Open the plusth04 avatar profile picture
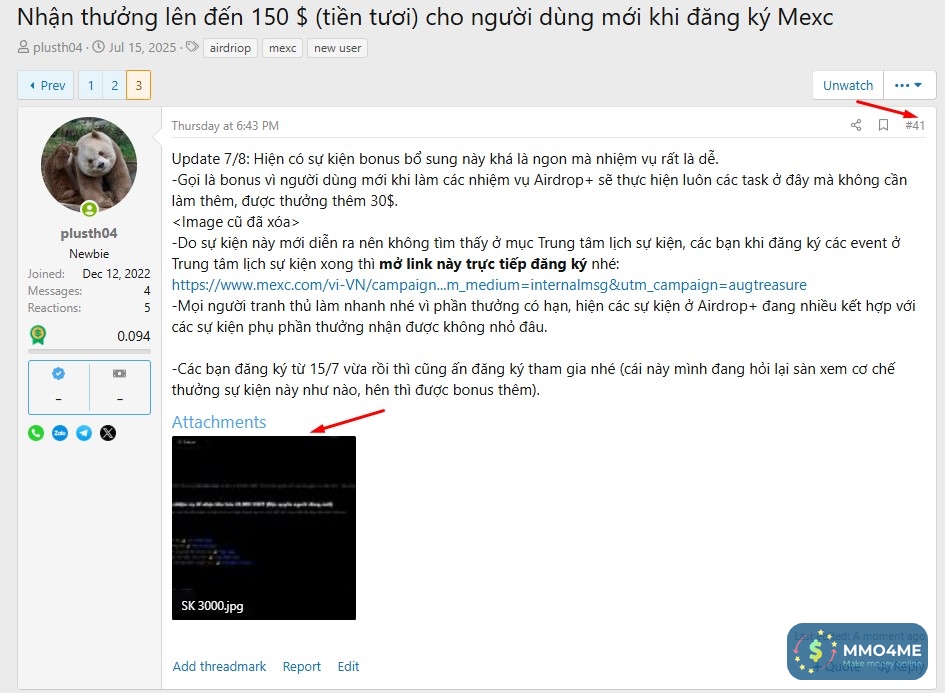Viewport: 945px width, 693px height. pyautogui.click(x=89, y=165)
